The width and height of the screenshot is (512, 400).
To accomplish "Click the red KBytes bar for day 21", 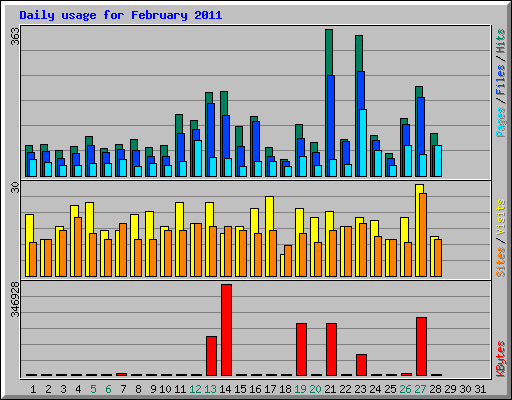I will pos(331,349).
